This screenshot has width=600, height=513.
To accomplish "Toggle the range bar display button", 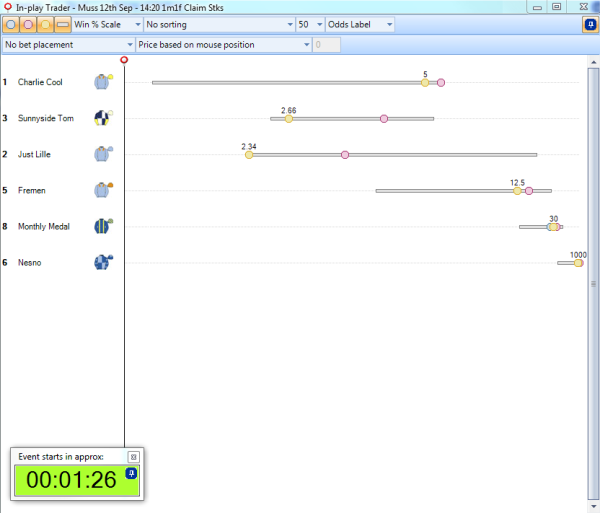I will 63,24.
